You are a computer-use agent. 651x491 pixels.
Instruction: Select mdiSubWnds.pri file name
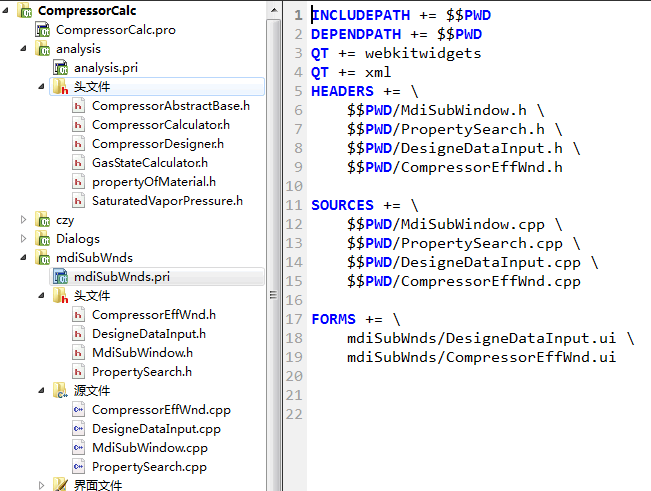coord(122,277)
